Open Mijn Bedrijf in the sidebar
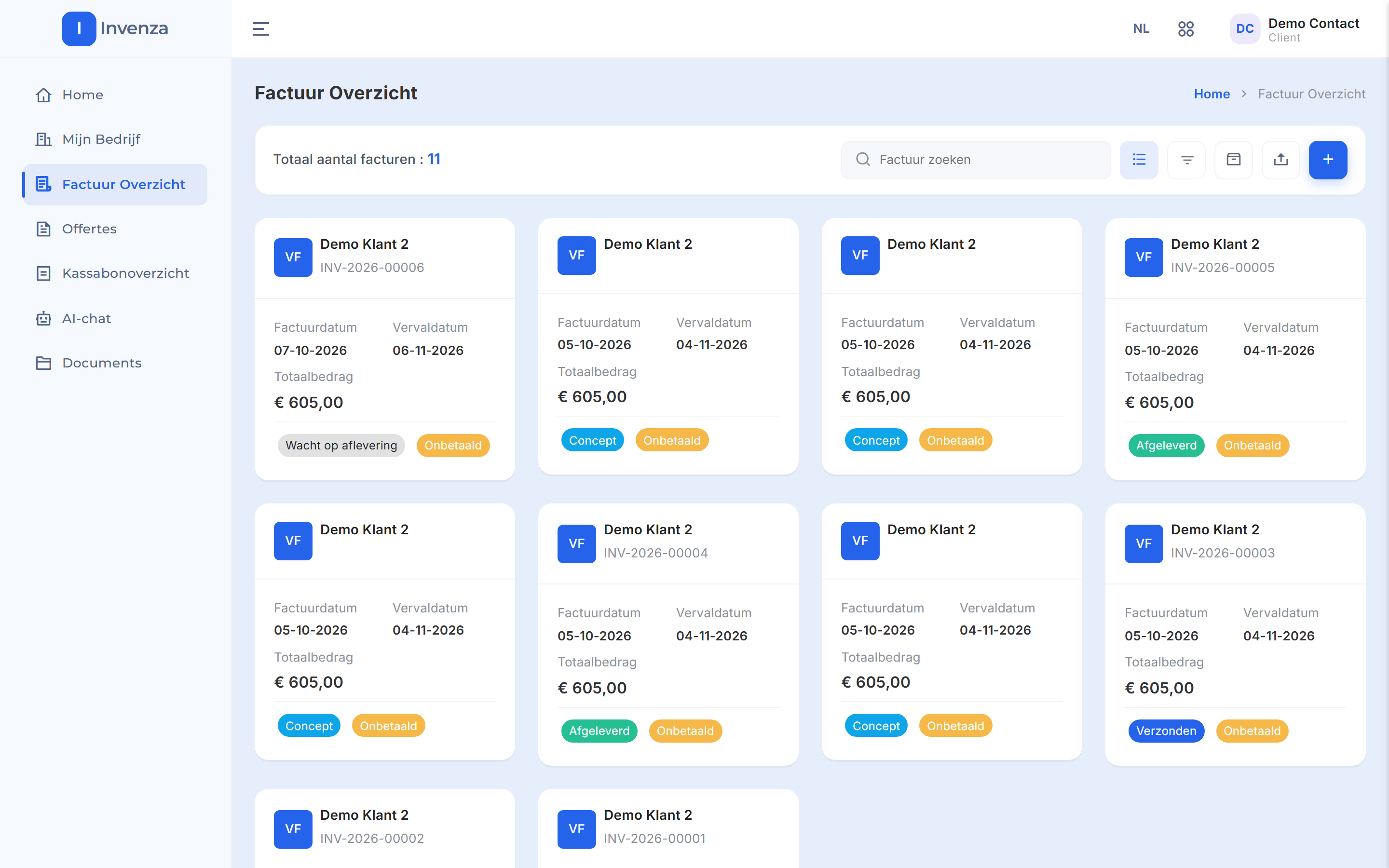Screen dimensions: 1389x868 tap(115, 139)
